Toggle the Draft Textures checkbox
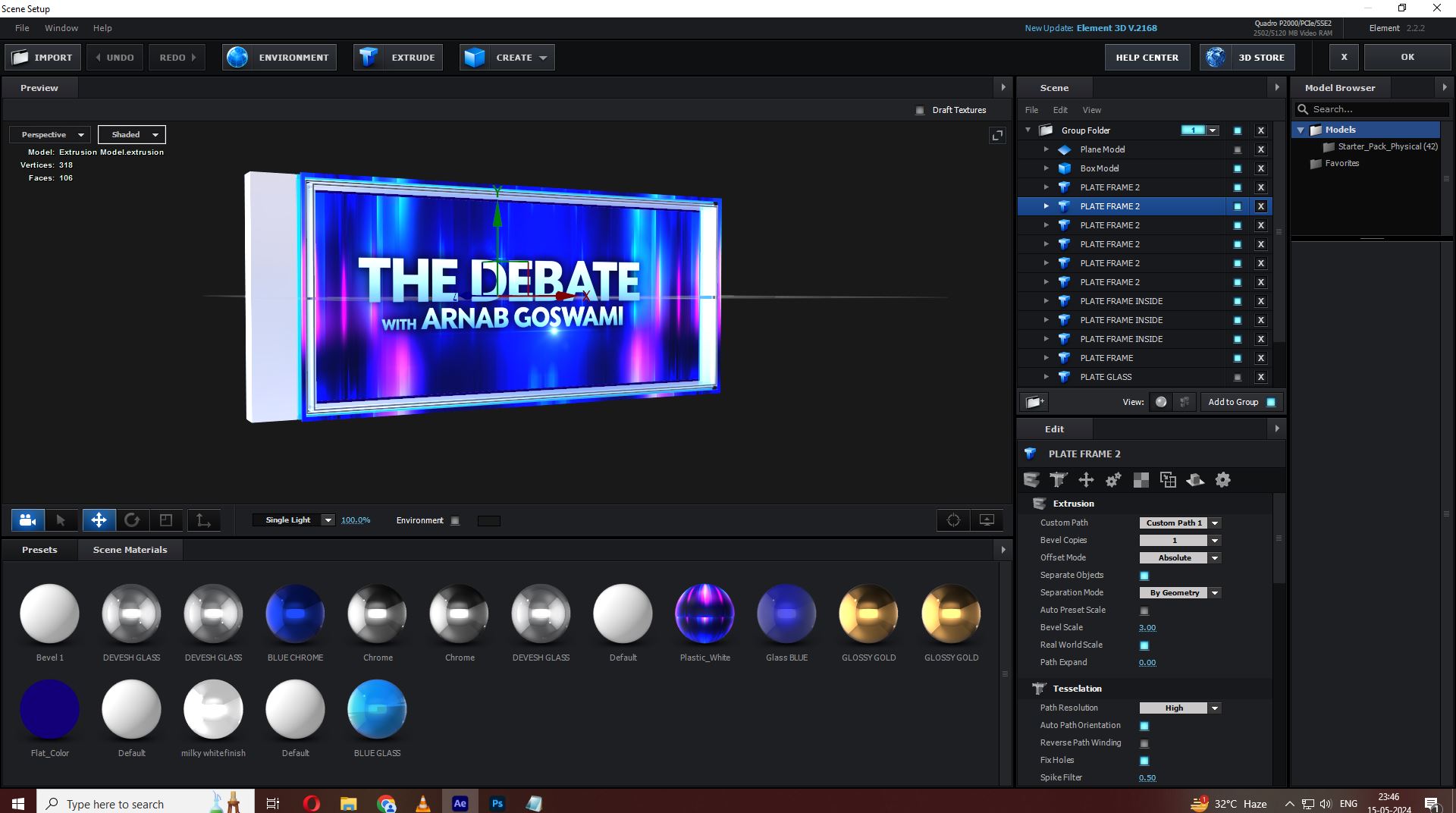The width and height of the screenshot is (1456, 813). [920, 111]
